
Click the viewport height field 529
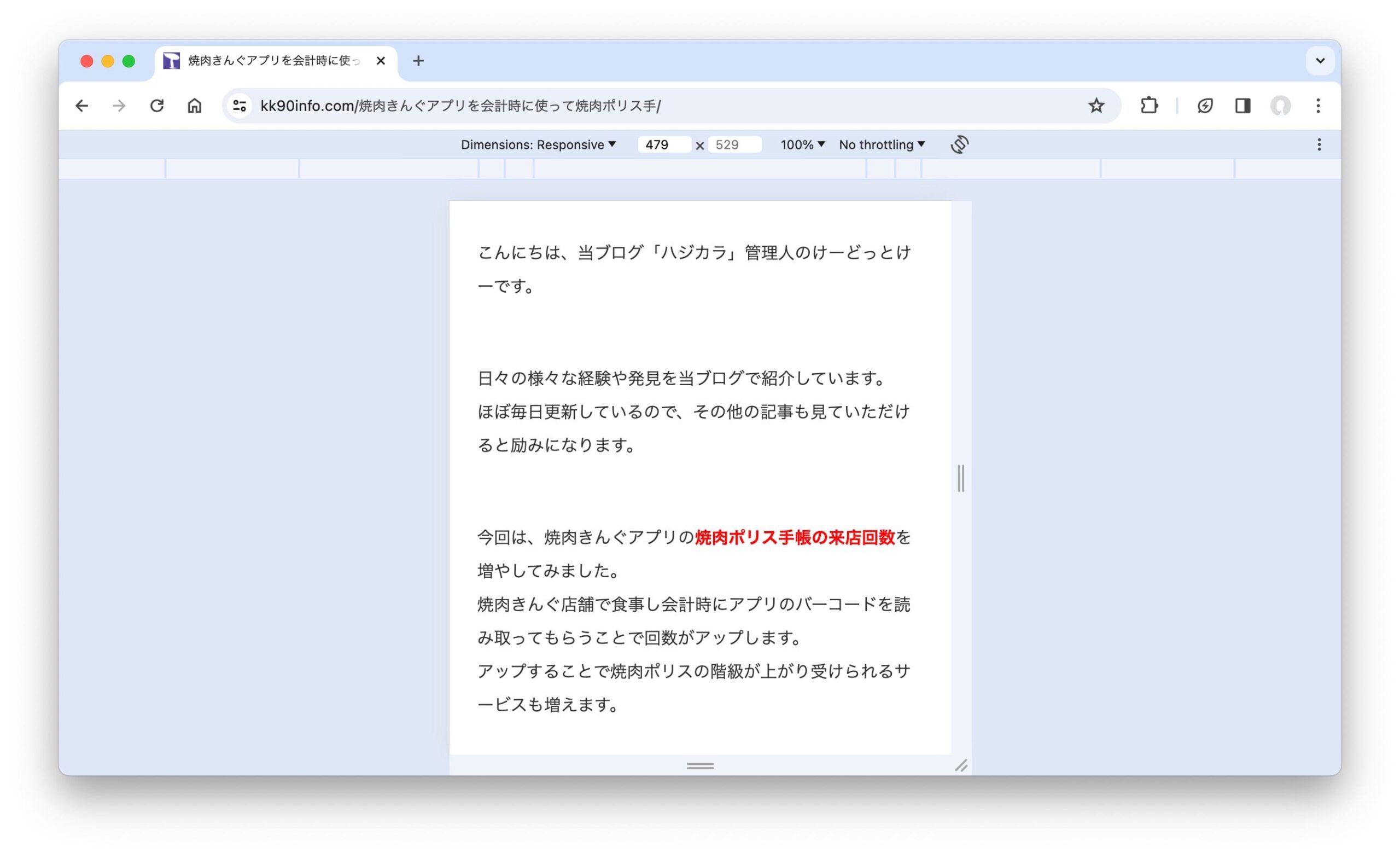734,145
